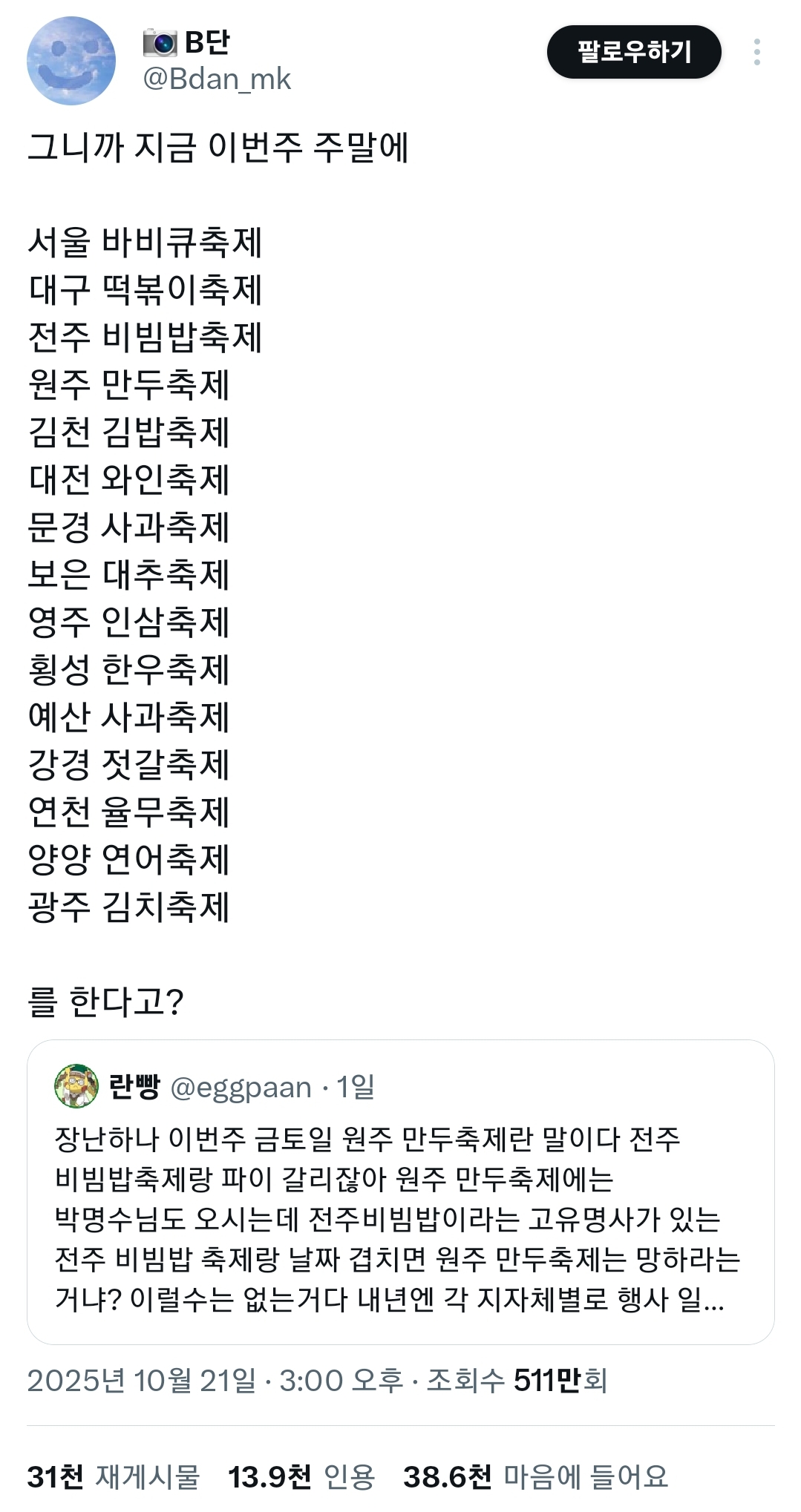This screenshot has height=1512, width=801.
Task: Click the 3:00 오후 post time
Action: tap(341, 1381)
